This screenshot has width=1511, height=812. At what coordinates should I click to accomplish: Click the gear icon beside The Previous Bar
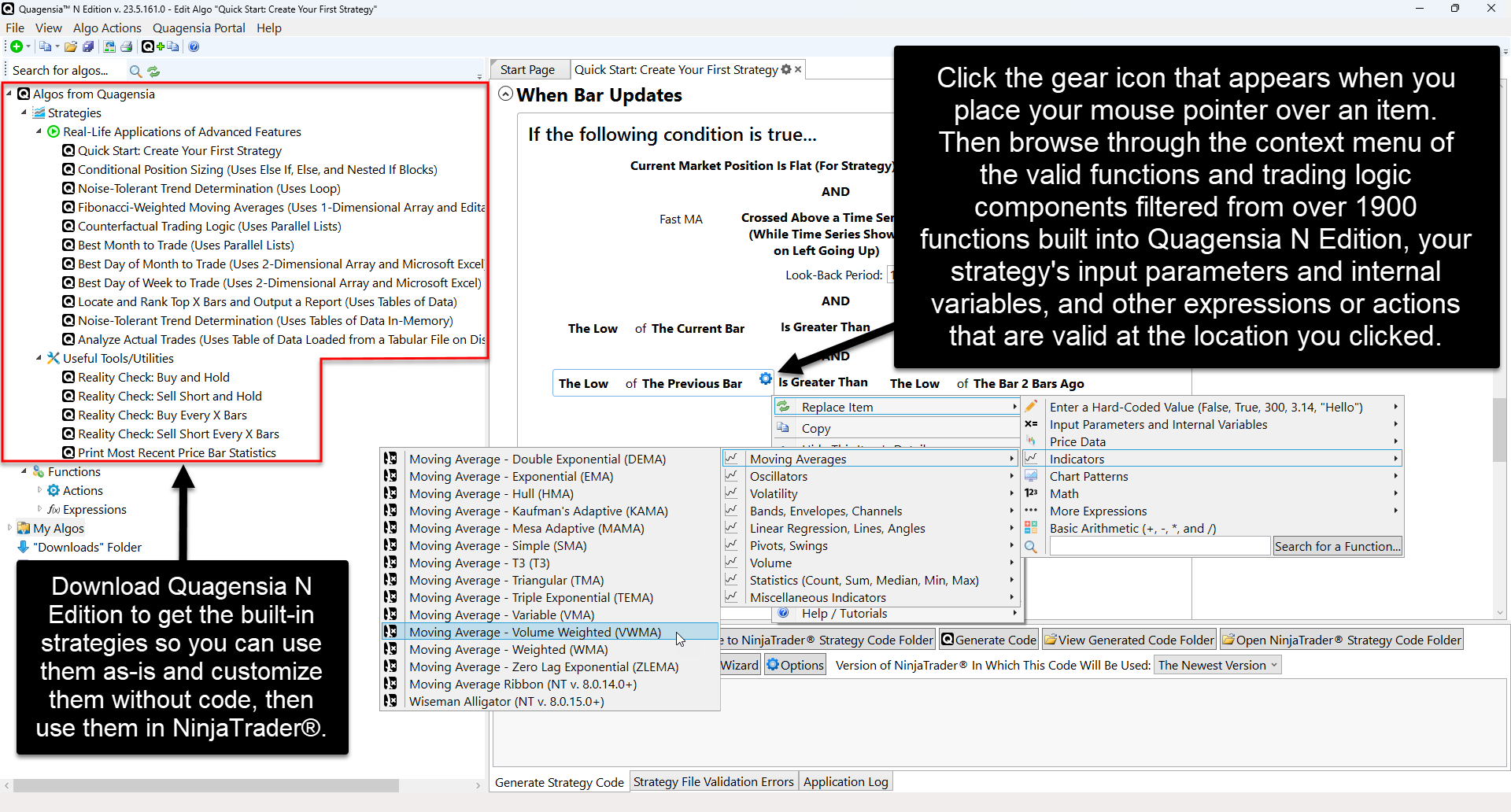[764, 379]
